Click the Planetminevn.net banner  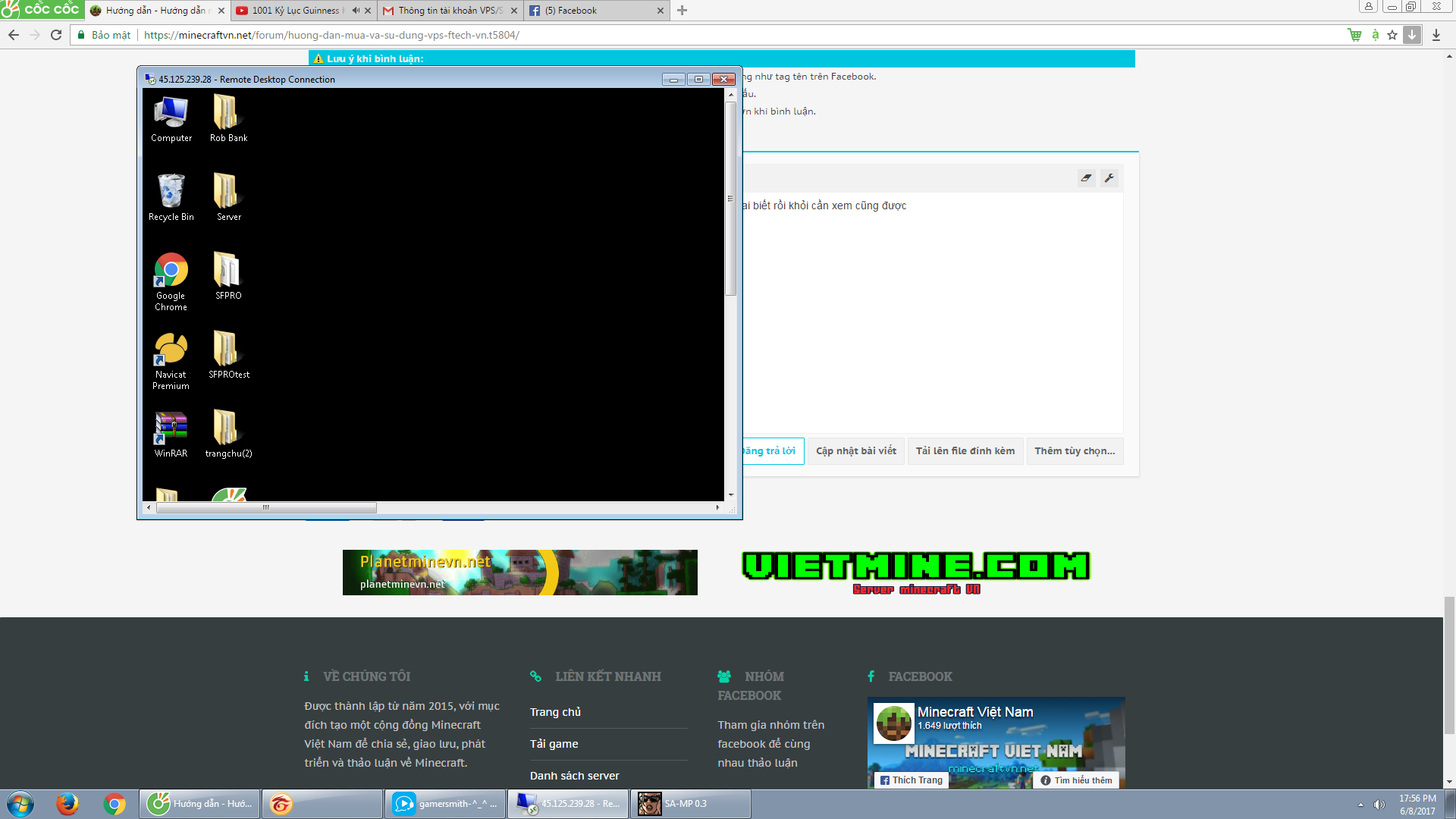(519, 573)
